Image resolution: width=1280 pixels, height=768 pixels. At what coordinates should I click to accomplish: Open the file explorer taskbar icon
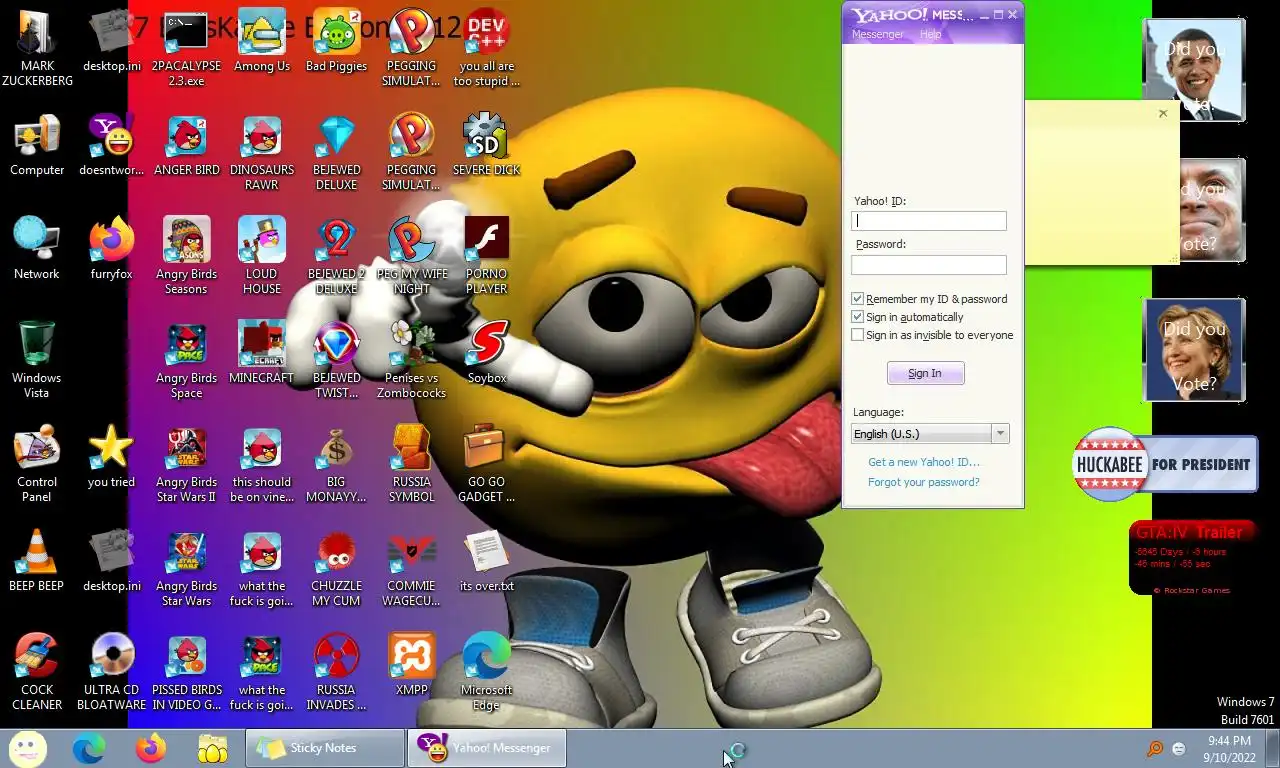click(x=213, y=748)
